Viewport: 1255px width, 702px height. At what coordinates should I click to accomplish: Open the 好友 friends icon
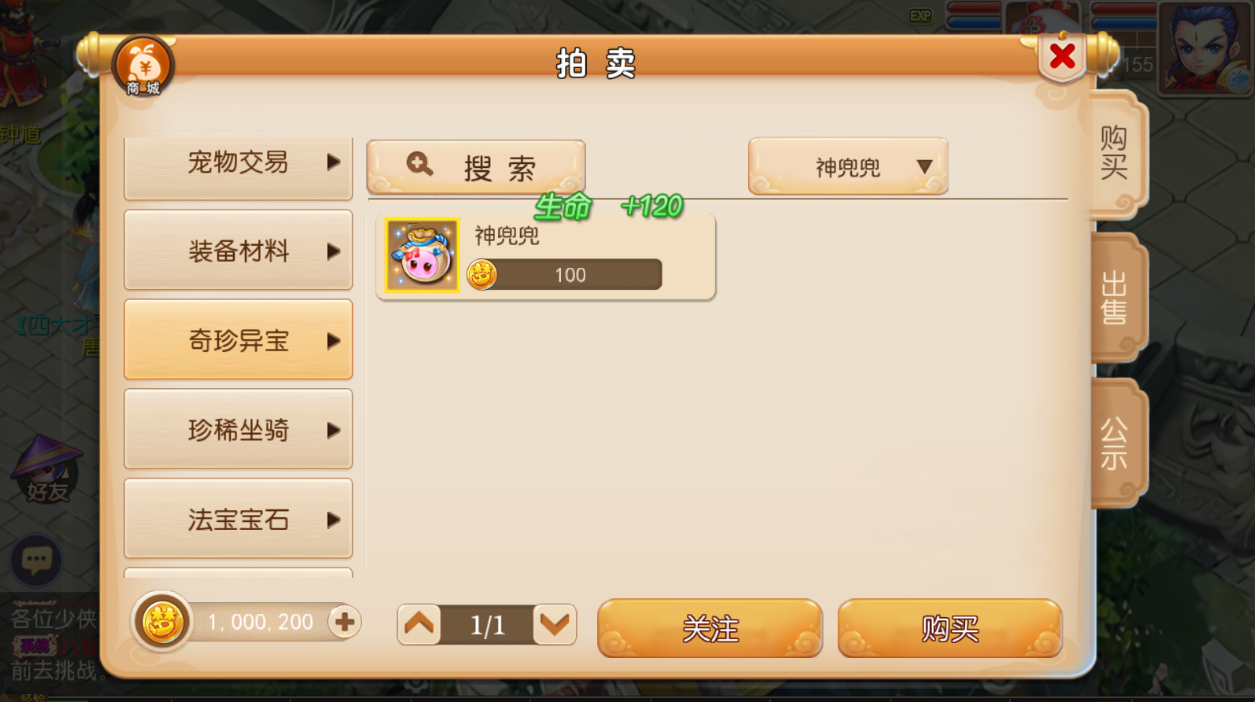tap(46, 468)
